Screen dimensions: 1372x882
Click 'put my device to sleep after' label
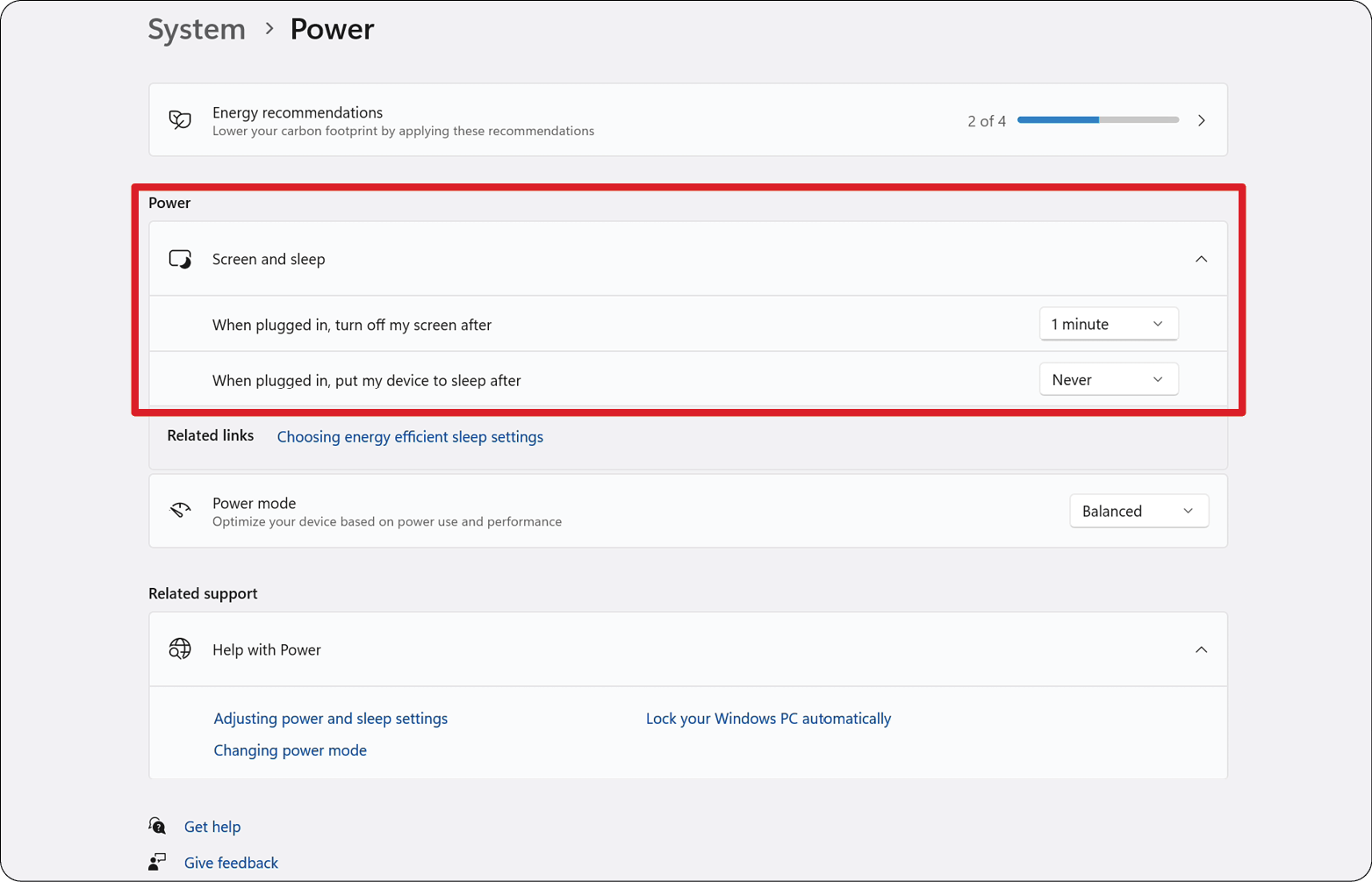[x=367, y=380]
